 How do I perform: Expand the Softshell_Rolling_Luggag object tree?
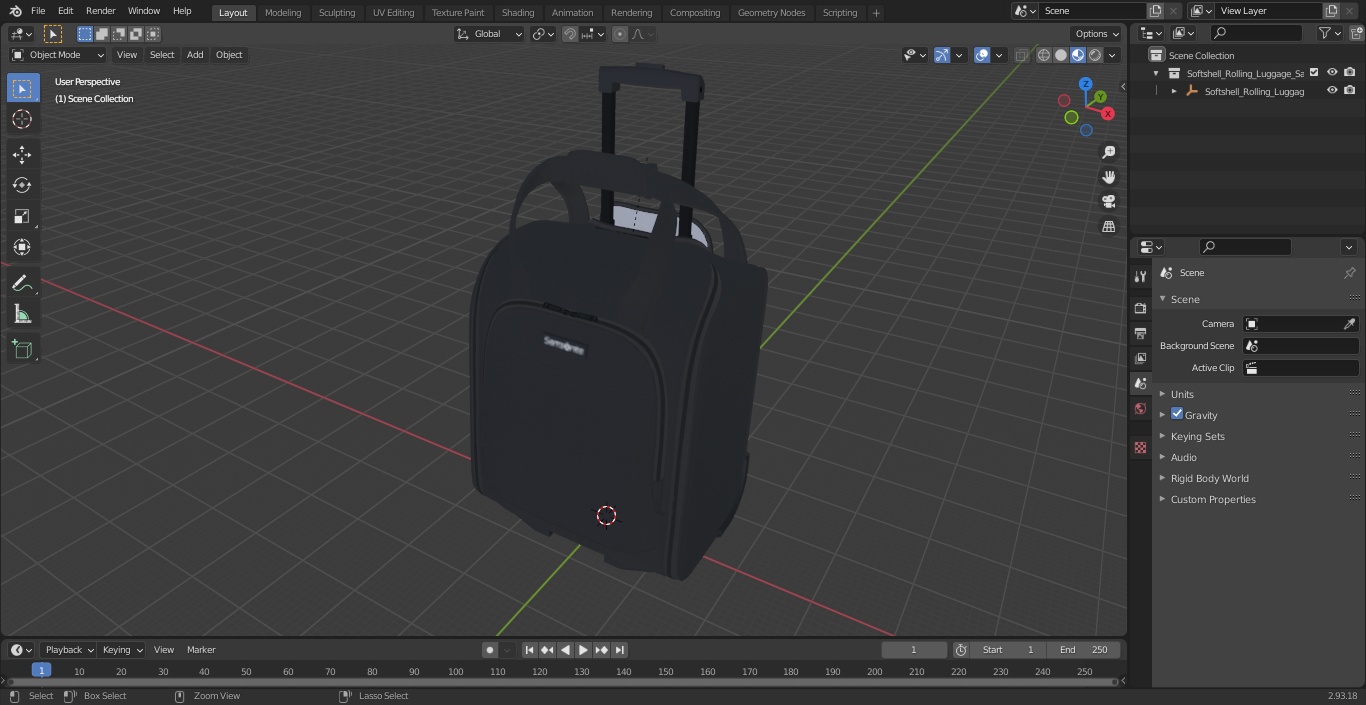pyautogui.click(x=1174, y=91)
